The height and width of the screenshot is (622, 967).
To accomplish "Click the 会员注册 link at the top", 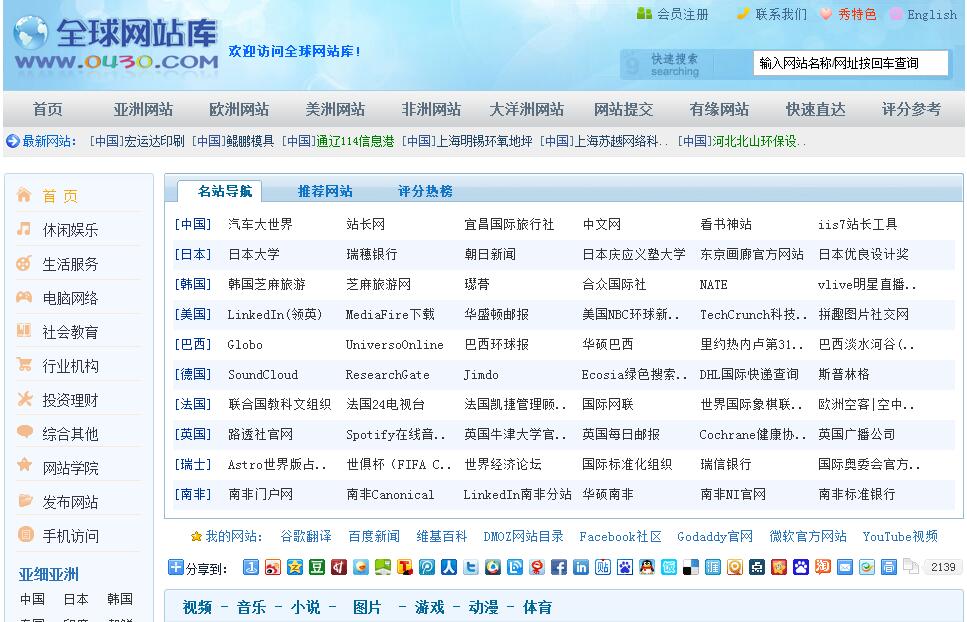I will (682, 14).
